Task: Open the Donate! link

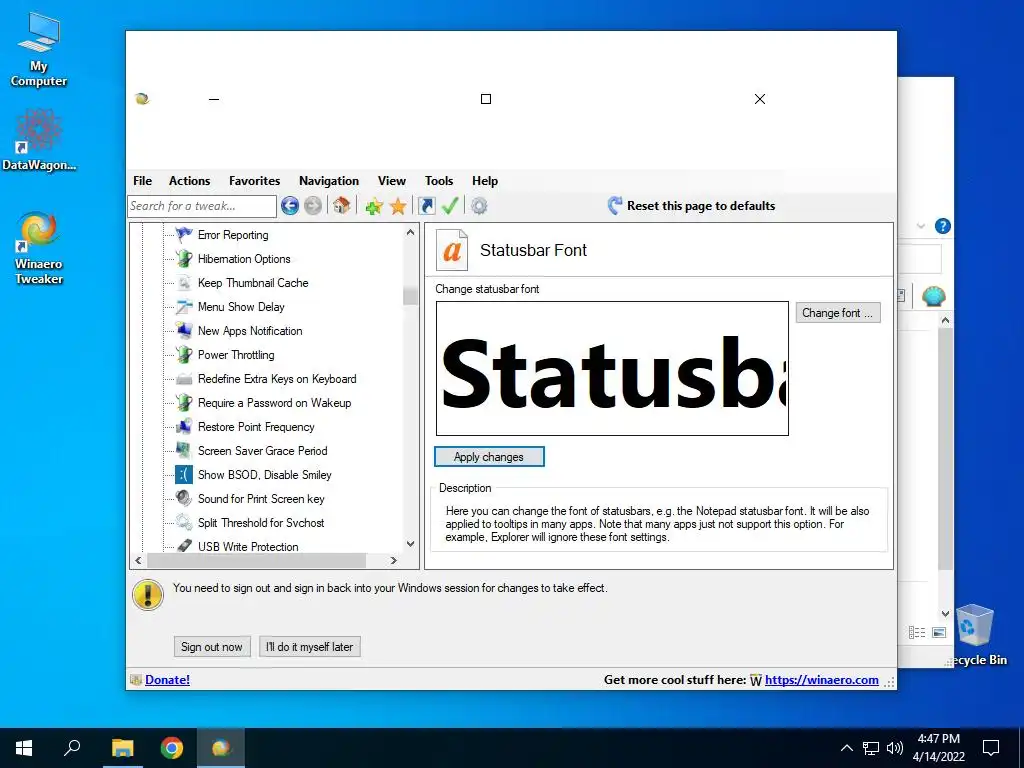Action: click(x=167, y=680)
